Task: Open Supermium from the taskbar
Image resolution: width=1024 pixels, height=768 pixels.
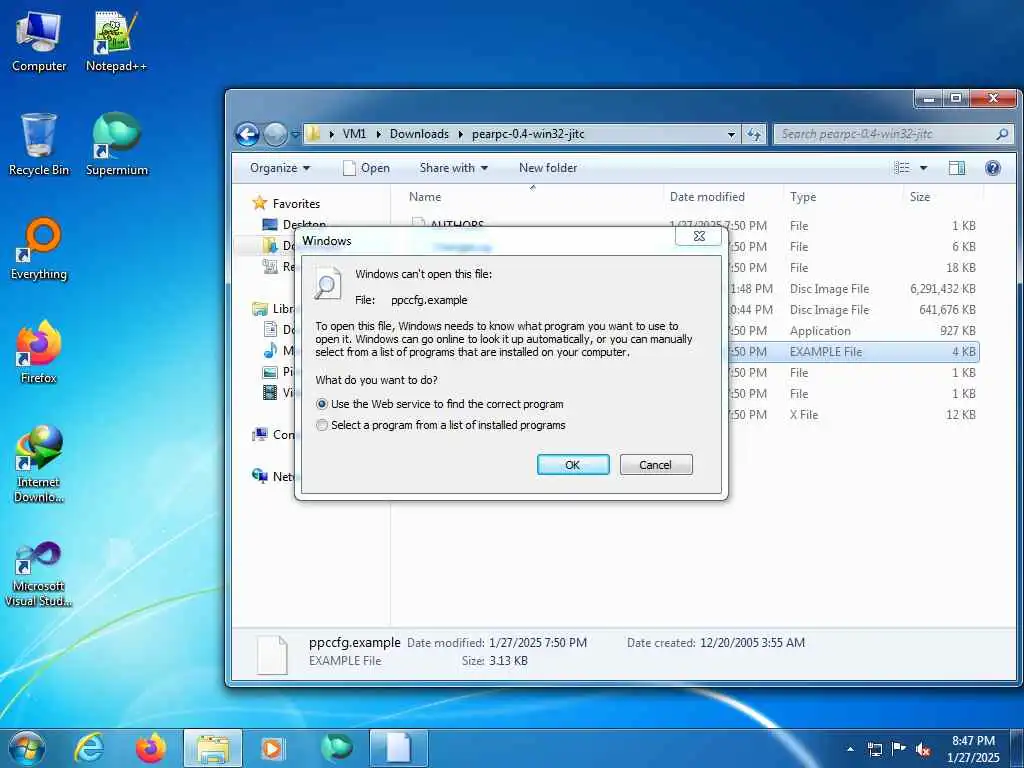Action: coord(337,748)
